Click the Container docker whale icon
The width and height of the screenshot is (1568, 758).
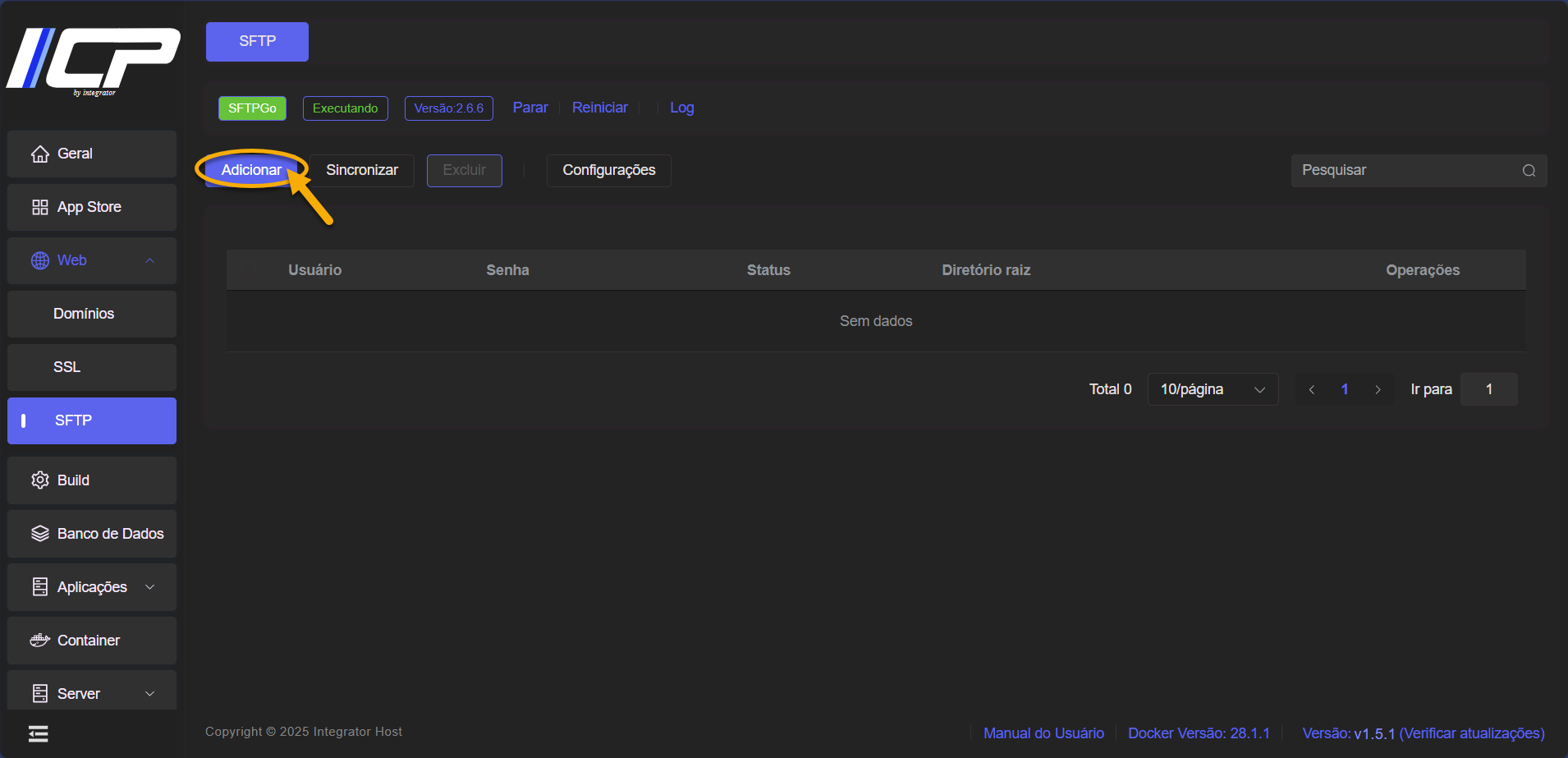point(39,641)
